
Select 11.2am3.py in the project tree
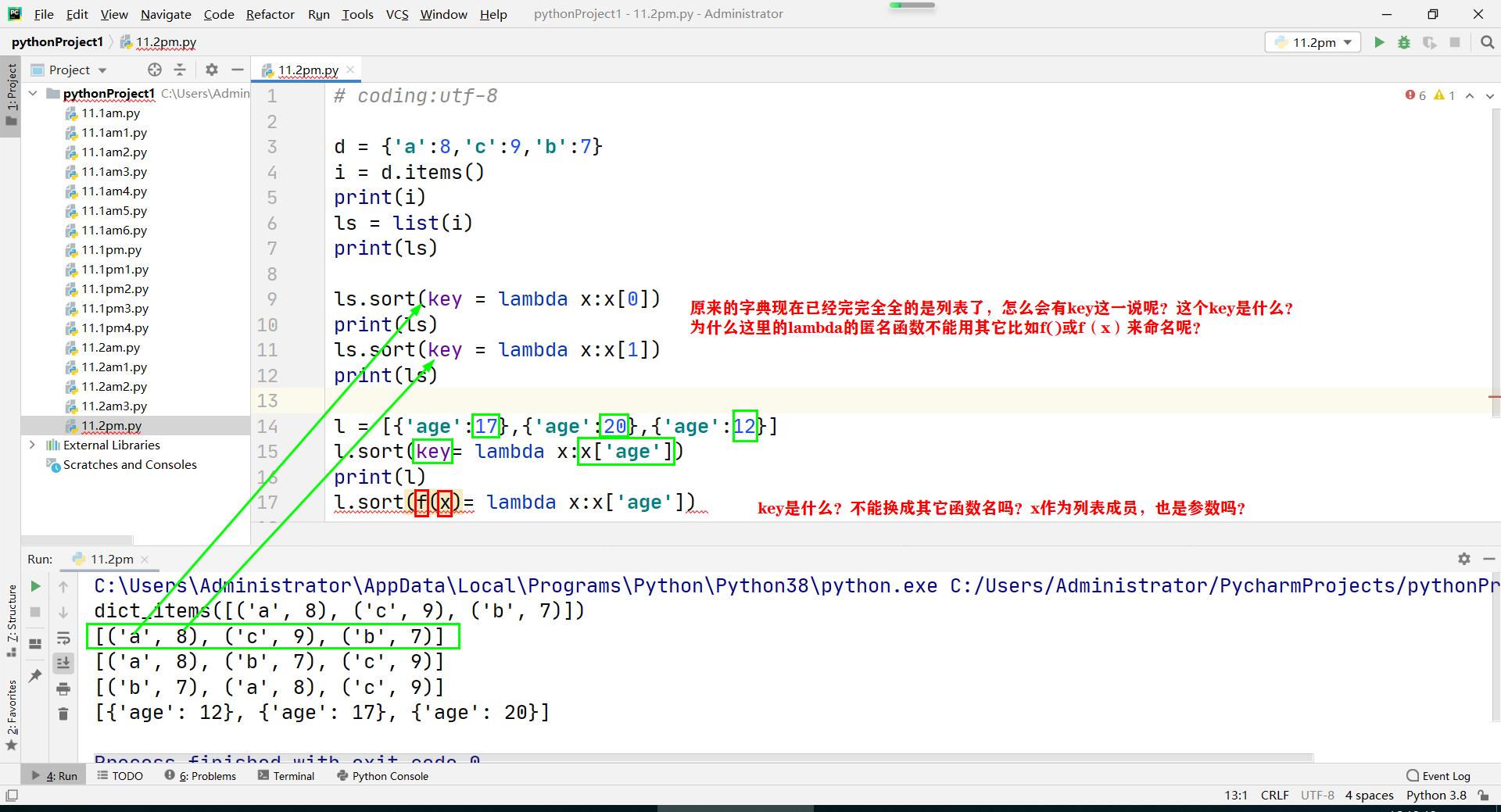pyautogui.click(x=114, y=406)
